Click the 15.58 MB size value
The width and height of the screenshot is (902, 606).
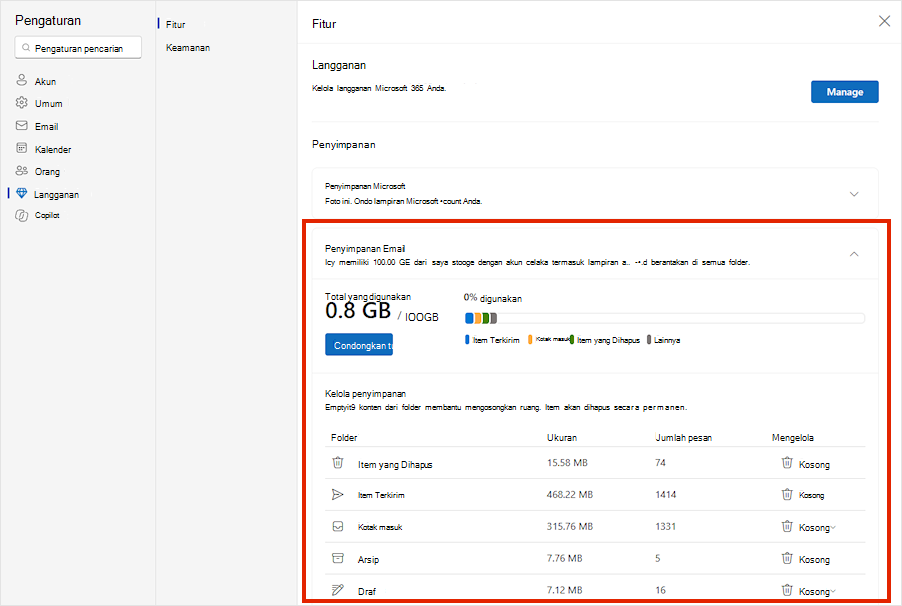[567, 463]
